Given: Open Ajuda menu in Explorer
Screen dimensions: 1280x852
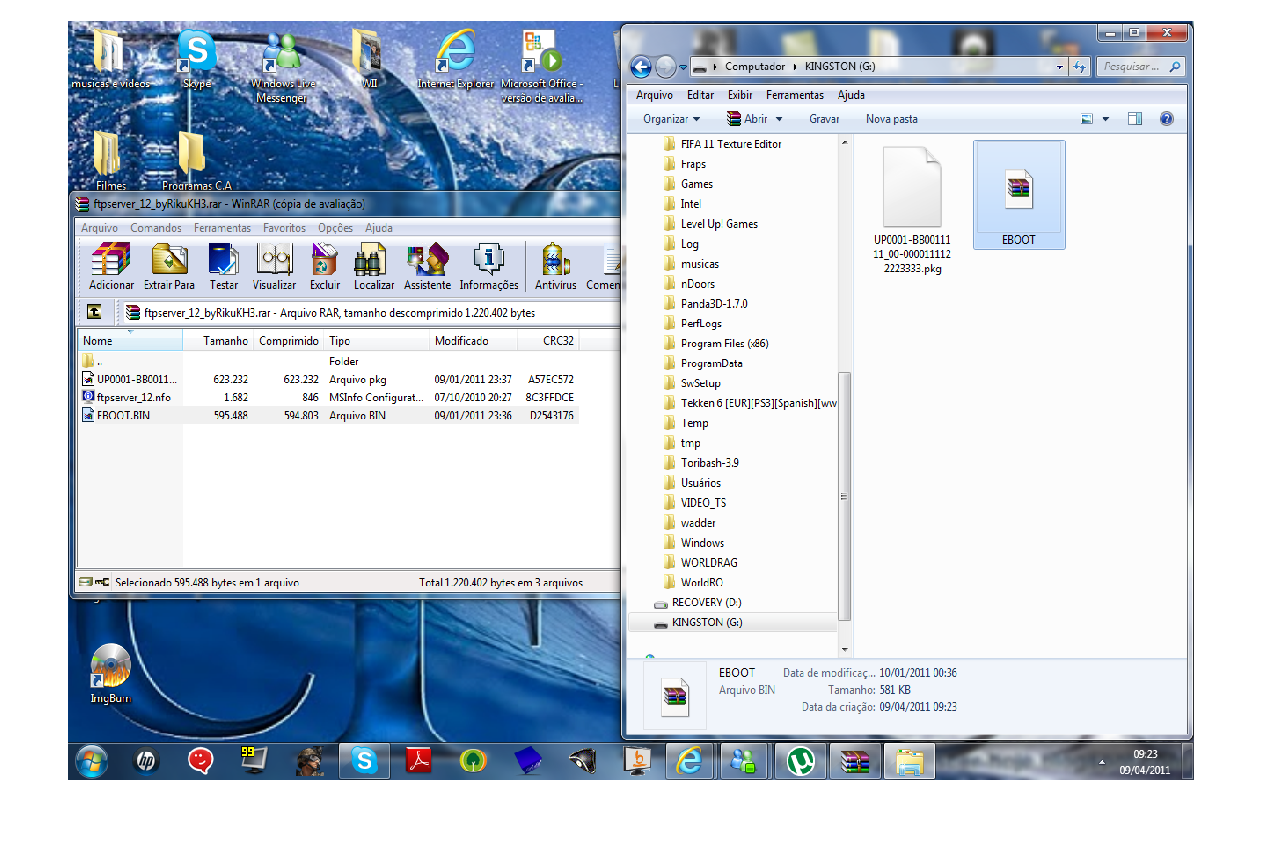Looking at the screenshot, I should pyautogui.click(x=851, y=95).
